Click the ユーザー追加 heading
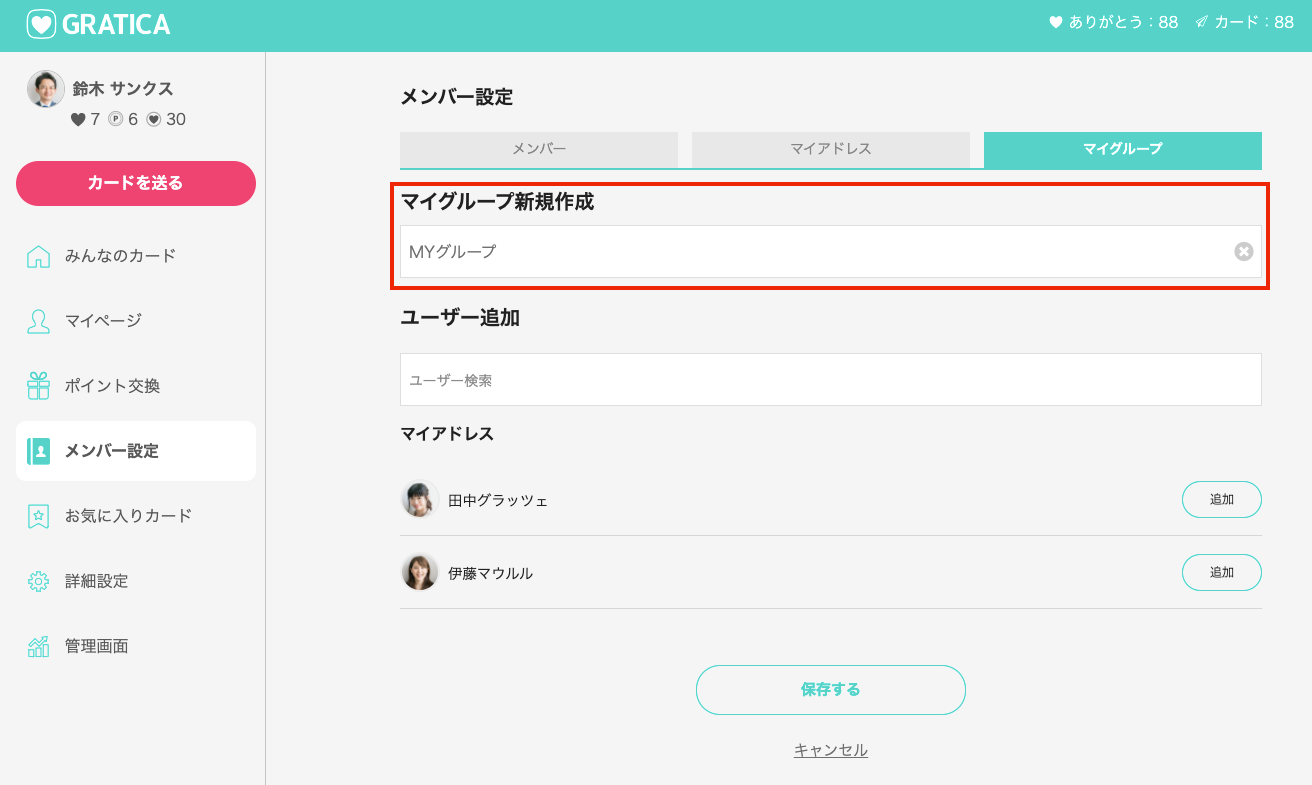 pos(460,318)
